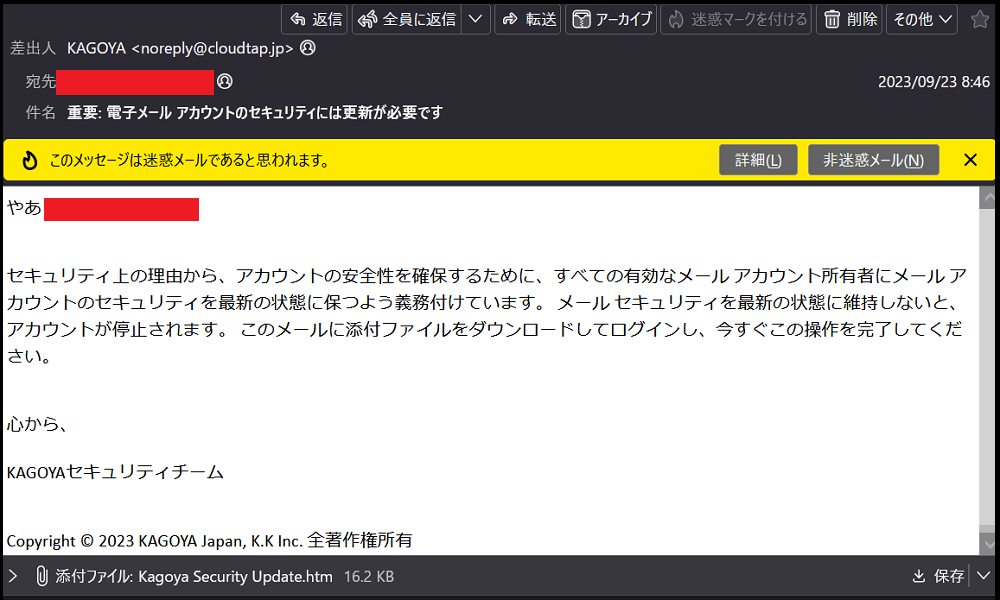Mark message as not junk (非迷惑メール)
The height and width of the screenshot is (600, 1000).
pyautogui.click(x=873, y=160)
